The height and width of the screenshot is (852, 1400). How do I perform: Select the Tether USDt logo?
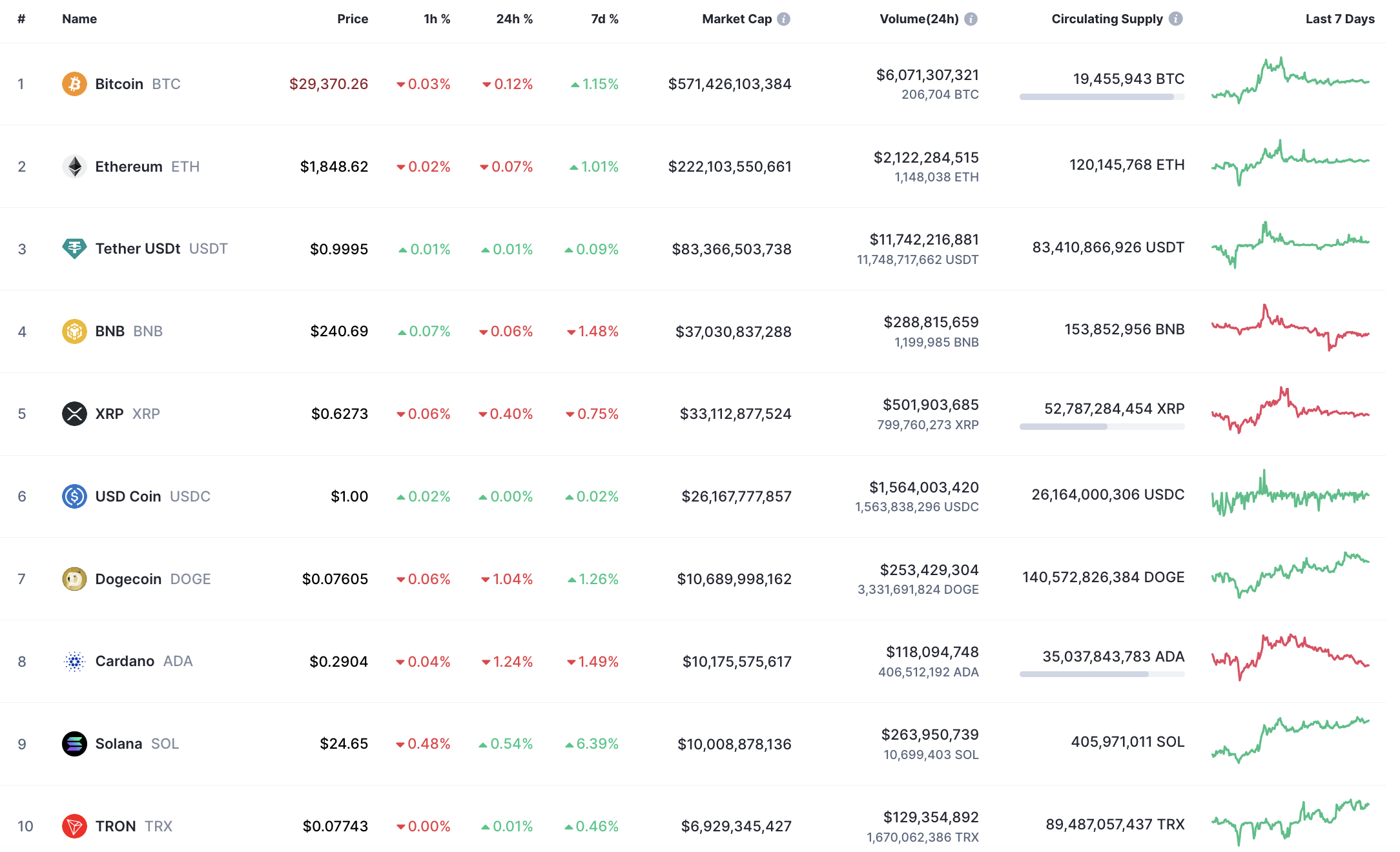[x=74, y=249]
